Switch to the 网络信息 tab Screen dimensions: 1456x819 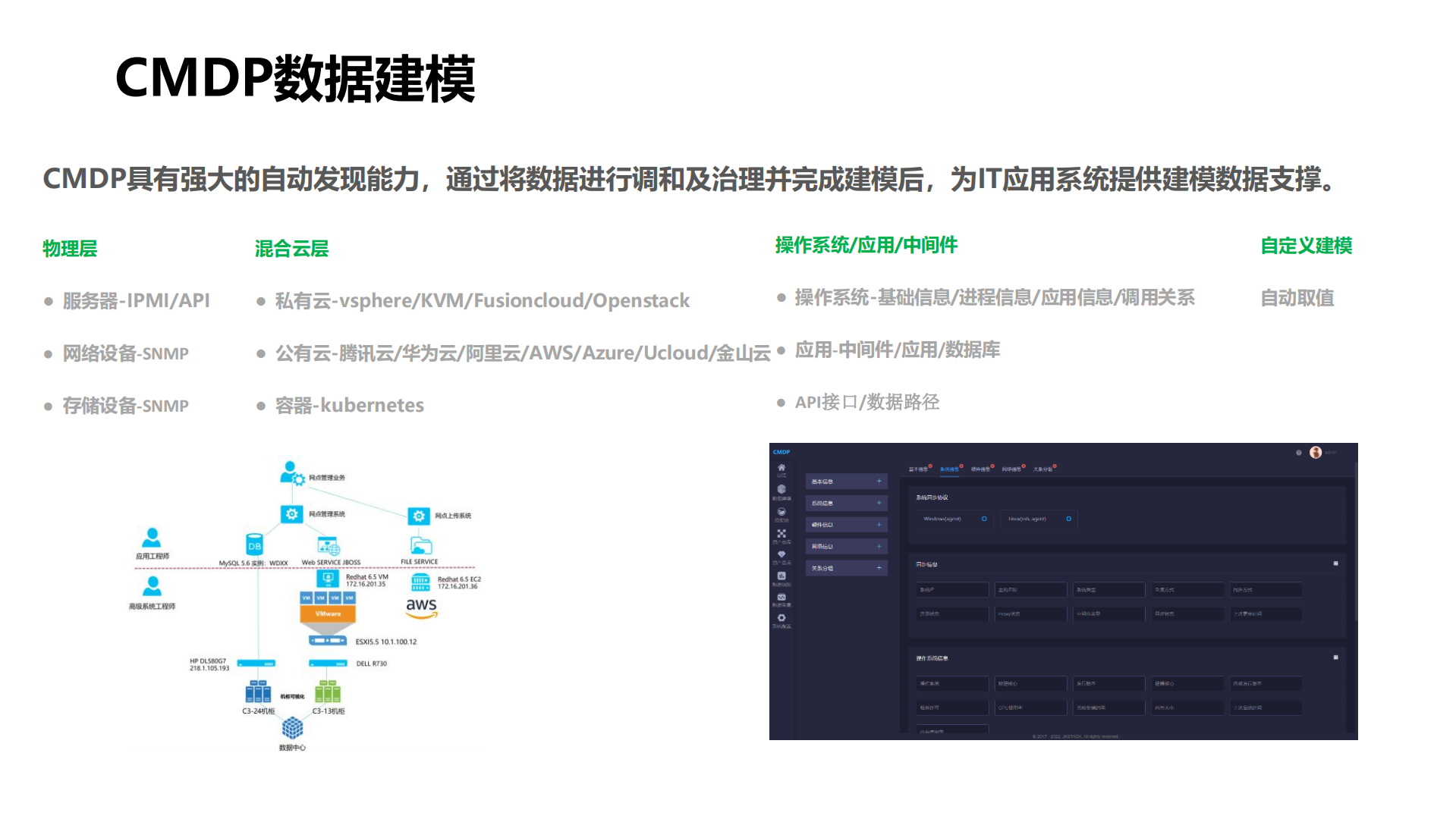pyautogui.click(x=1011, y=469)
